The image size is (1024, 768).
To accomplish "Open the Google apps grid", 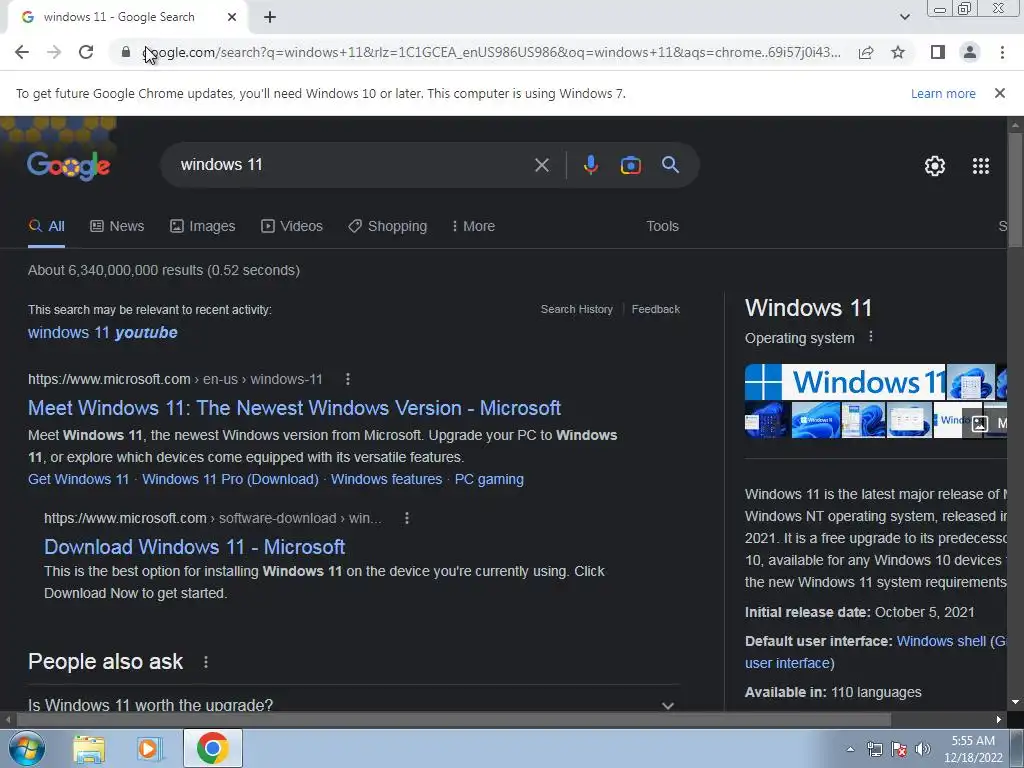I will coord(980,166).
